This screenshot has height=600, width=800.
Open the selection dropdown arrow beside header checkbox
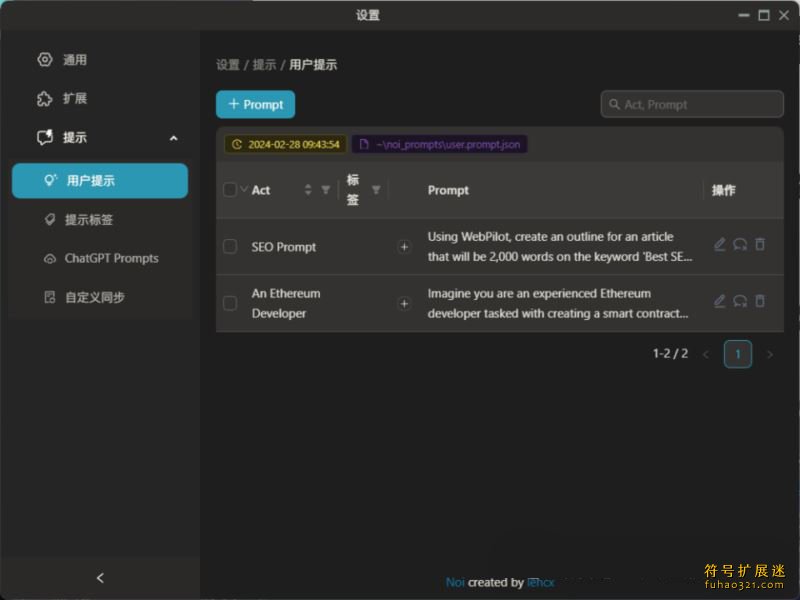[x=243, y=189]
